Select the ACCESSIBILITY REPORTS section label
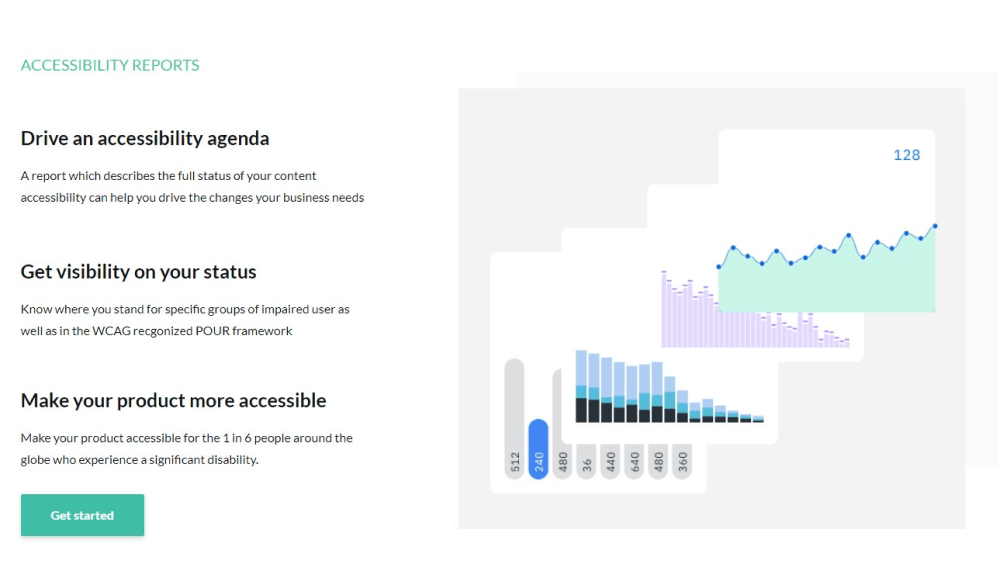1000x561 pixels. pyautogui.click(x=110, y=65)
